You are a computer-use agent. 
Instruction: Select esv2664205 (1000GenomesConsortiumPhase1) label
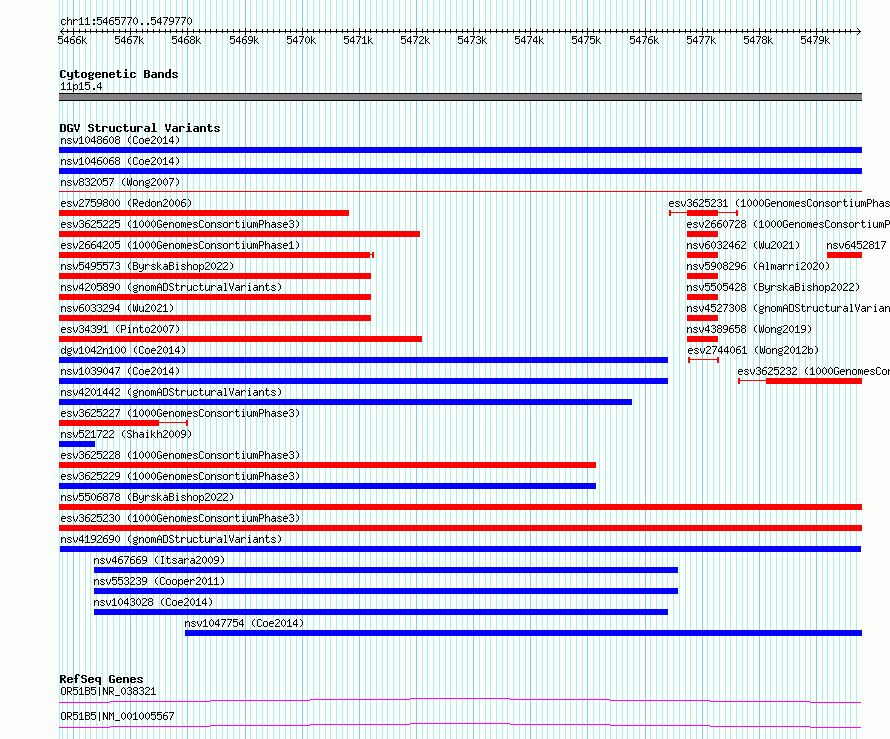click(x=180, y=245)
